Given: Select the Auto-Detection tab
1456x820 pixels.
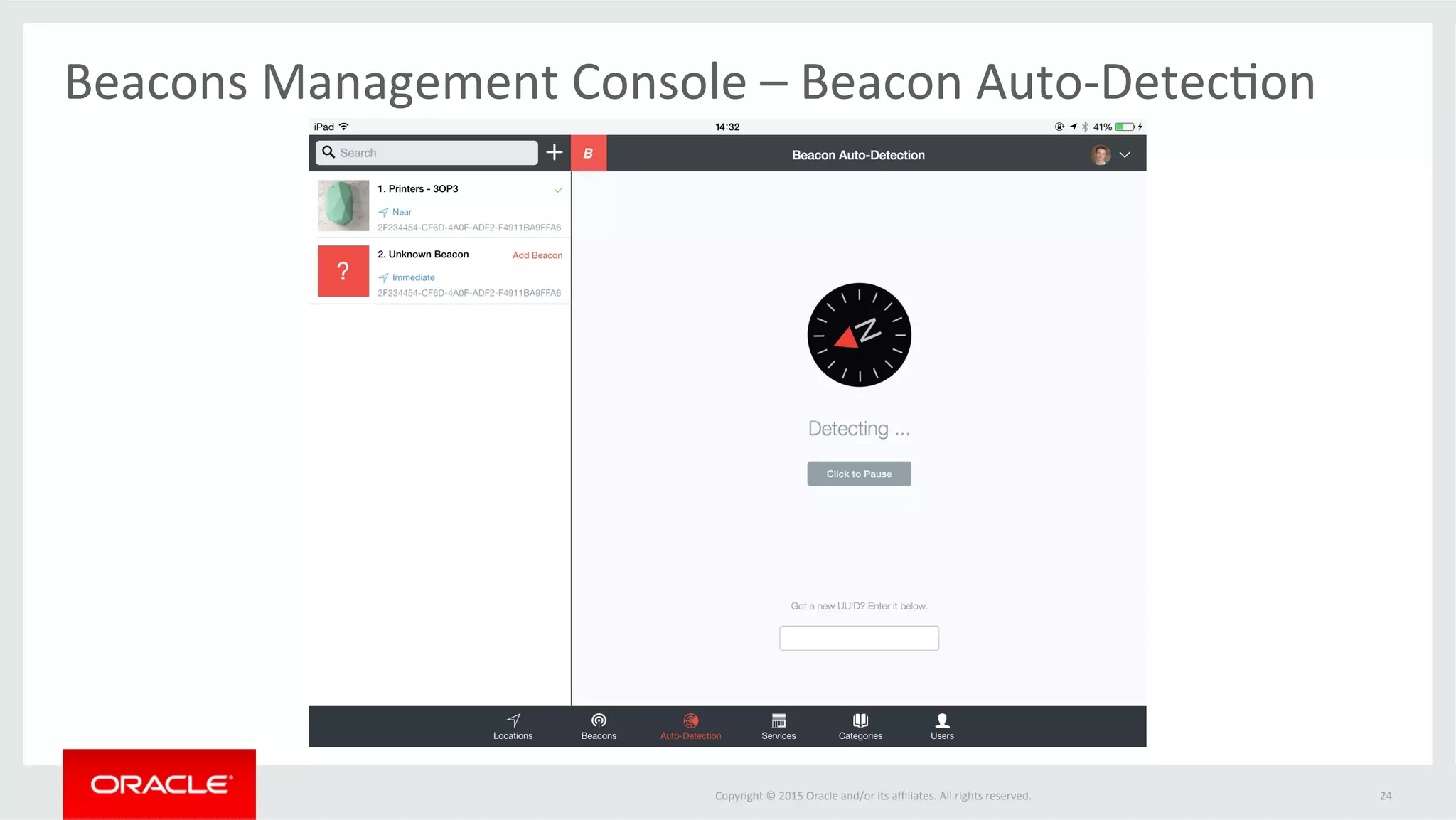Looking at the screenshot, I should coord(690,727).
